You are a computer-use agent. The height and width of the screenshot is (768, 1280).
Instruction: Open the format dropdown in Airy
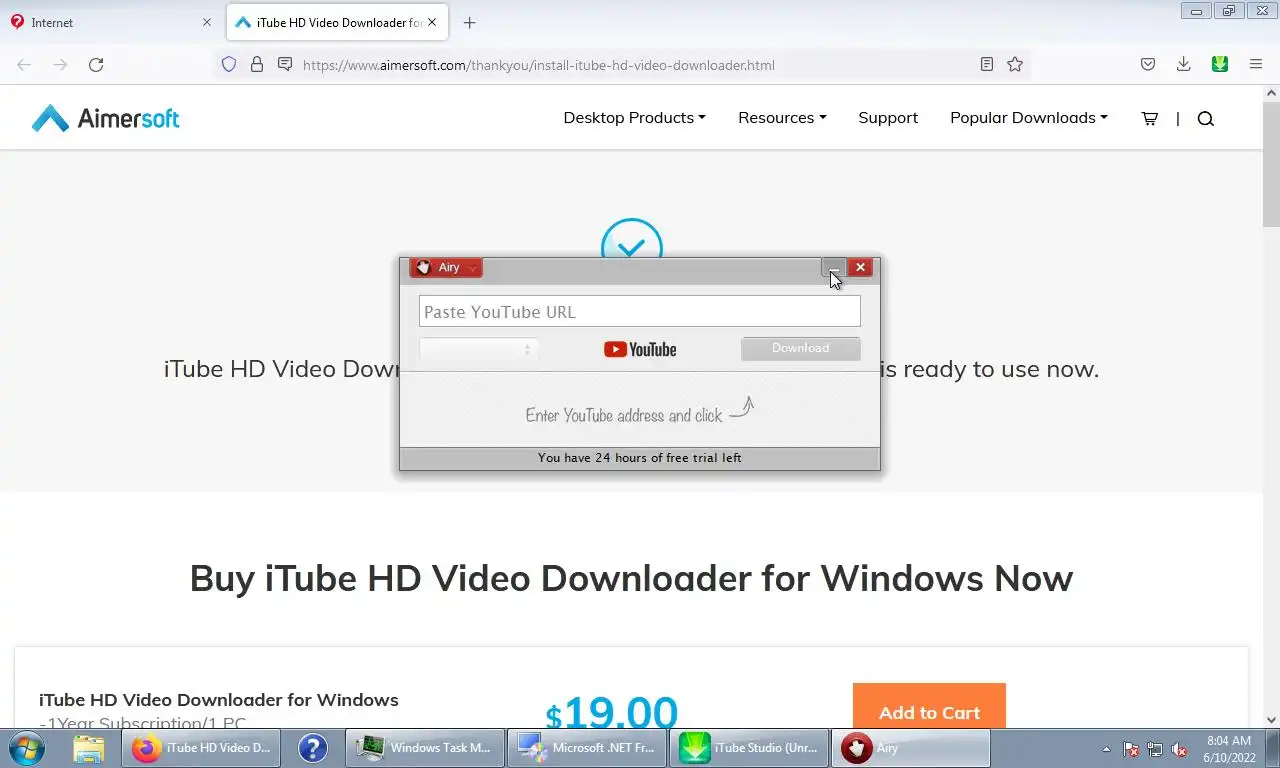[x=478, y=349]
